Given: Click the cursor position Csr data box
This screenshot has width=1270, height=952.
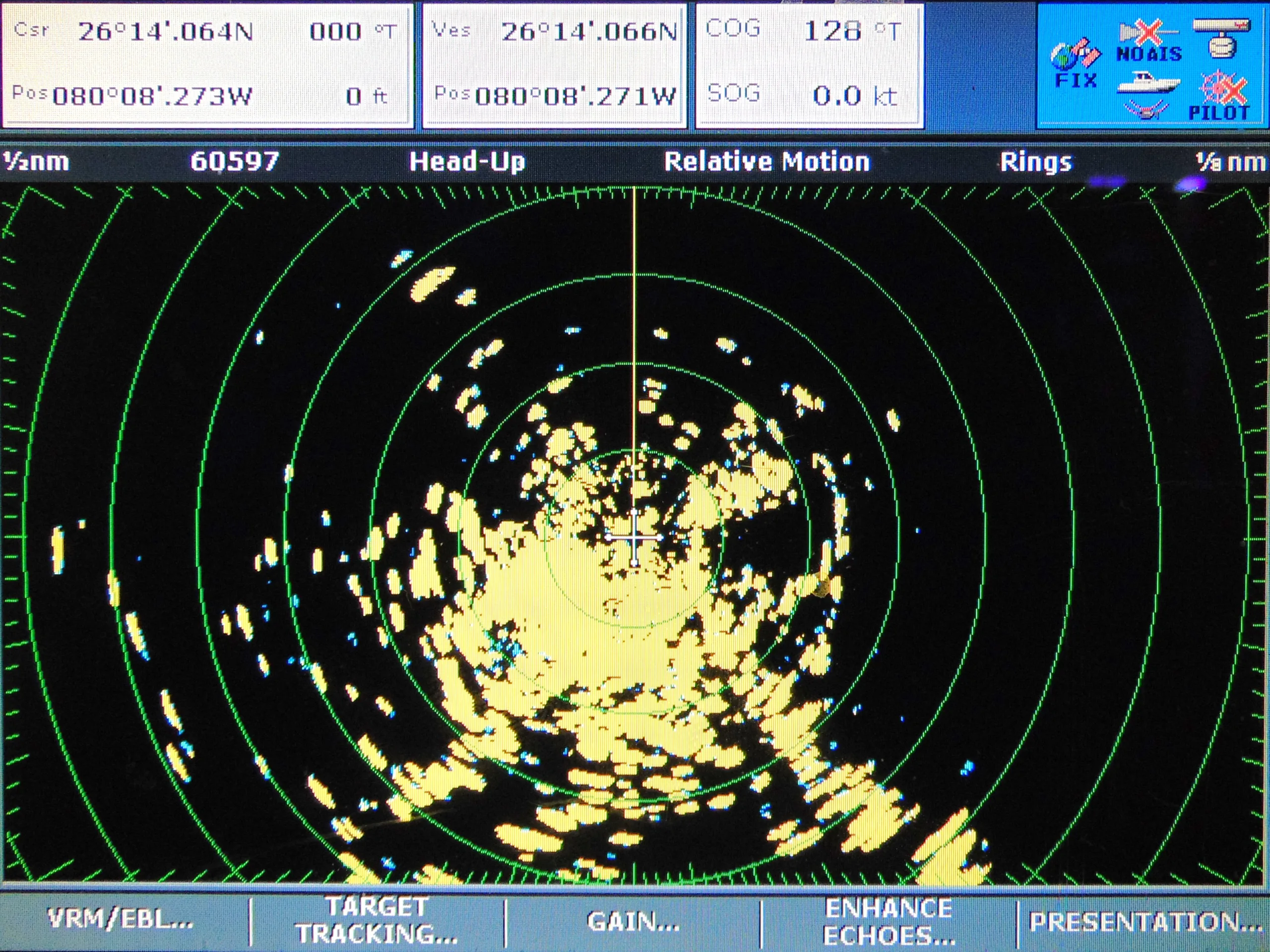Looking at the screenshot, I should point(207,64).
